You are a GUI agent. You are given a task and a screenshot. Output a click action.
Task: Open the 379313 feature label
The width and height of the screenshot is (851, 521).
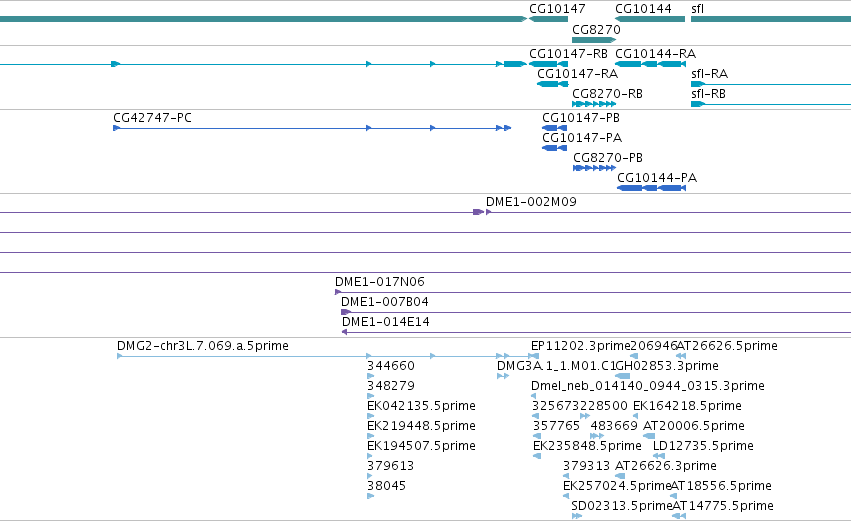coord(586,466)
